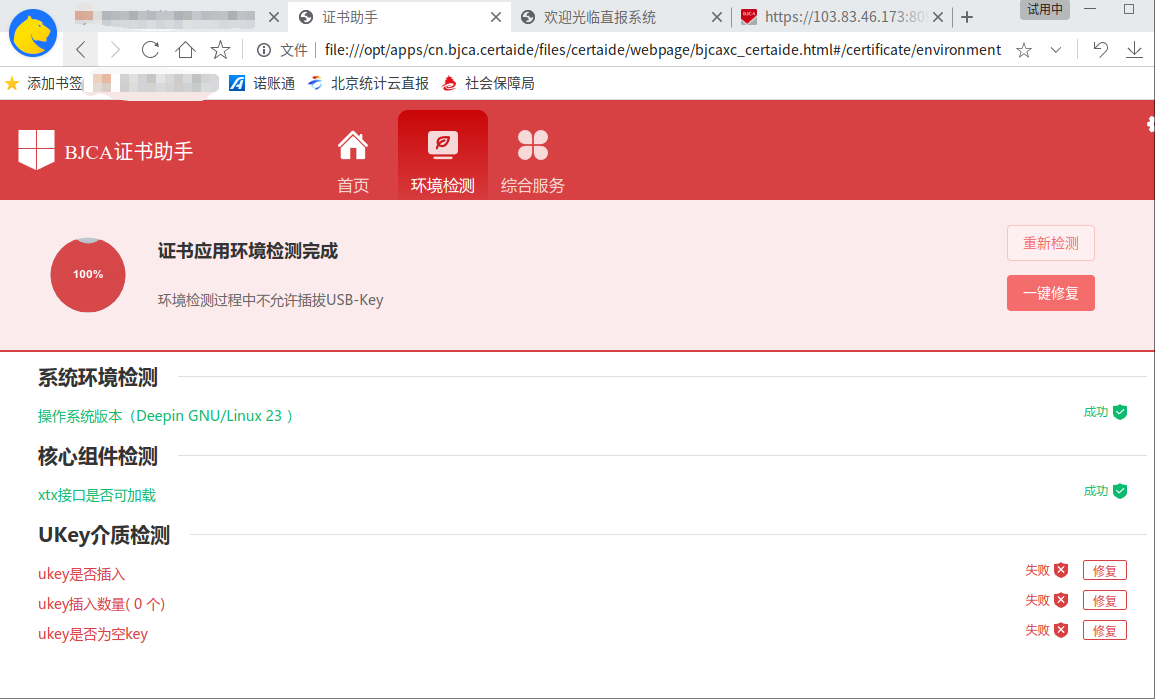This screenshot has width=1155, height=699.
Task: Click the site info icon in address bar
Action: (264, 49)
